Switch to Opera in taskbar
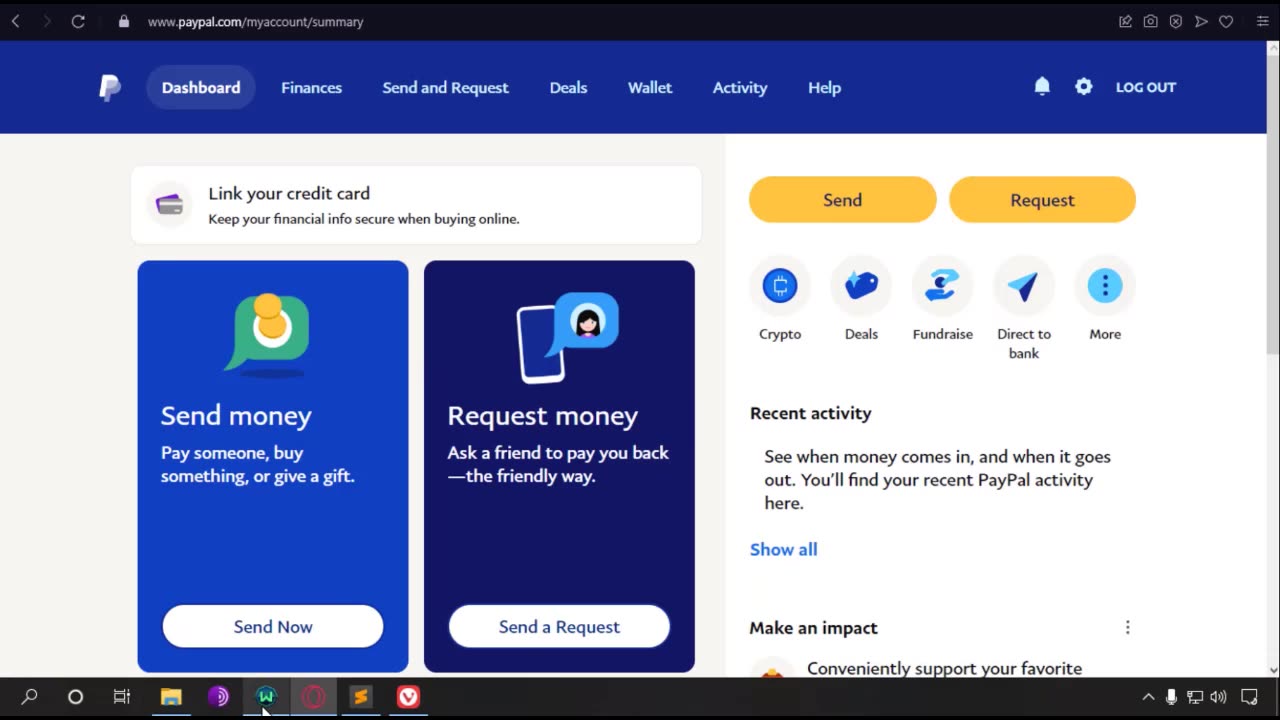 tap(313, 697)
